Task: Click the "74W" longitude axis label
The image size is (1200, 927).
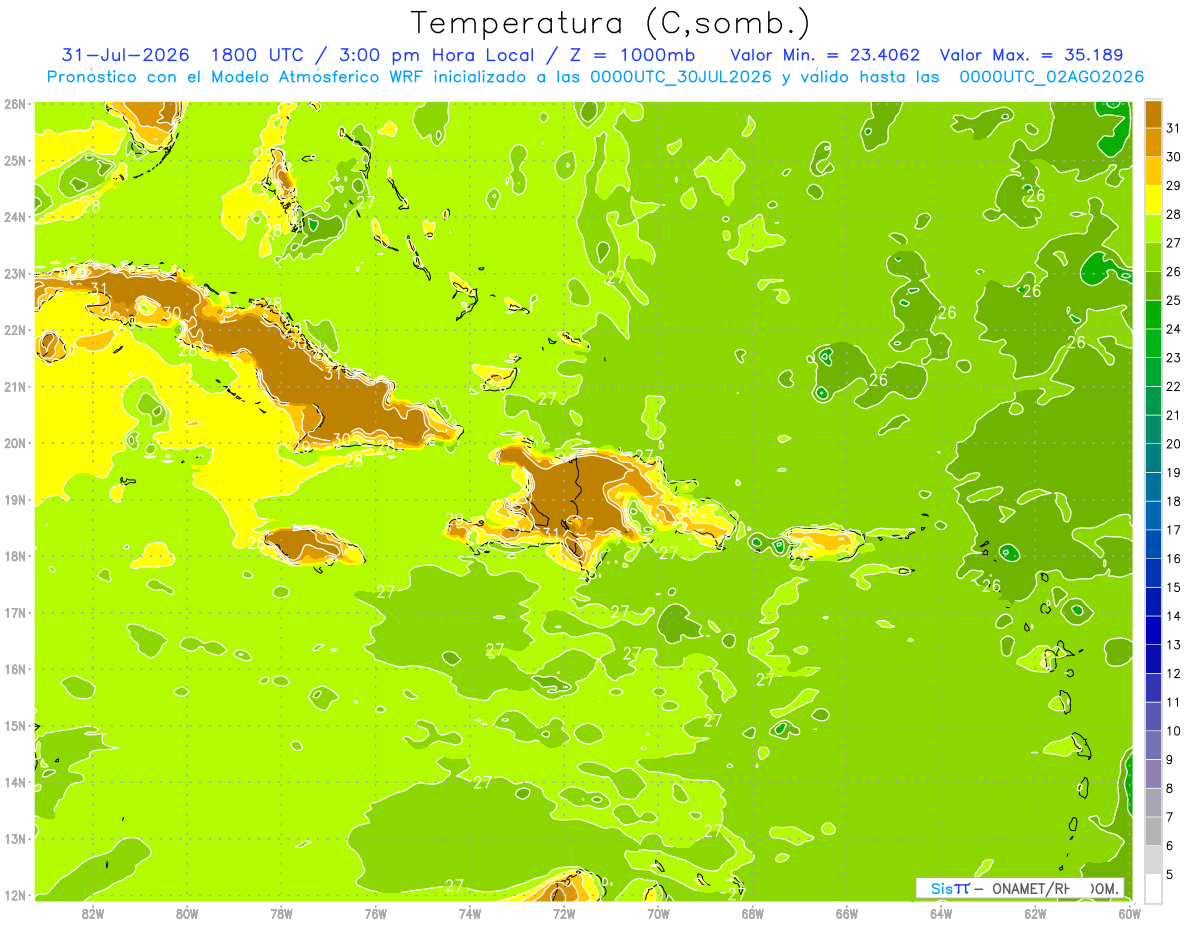Action: 470,913
